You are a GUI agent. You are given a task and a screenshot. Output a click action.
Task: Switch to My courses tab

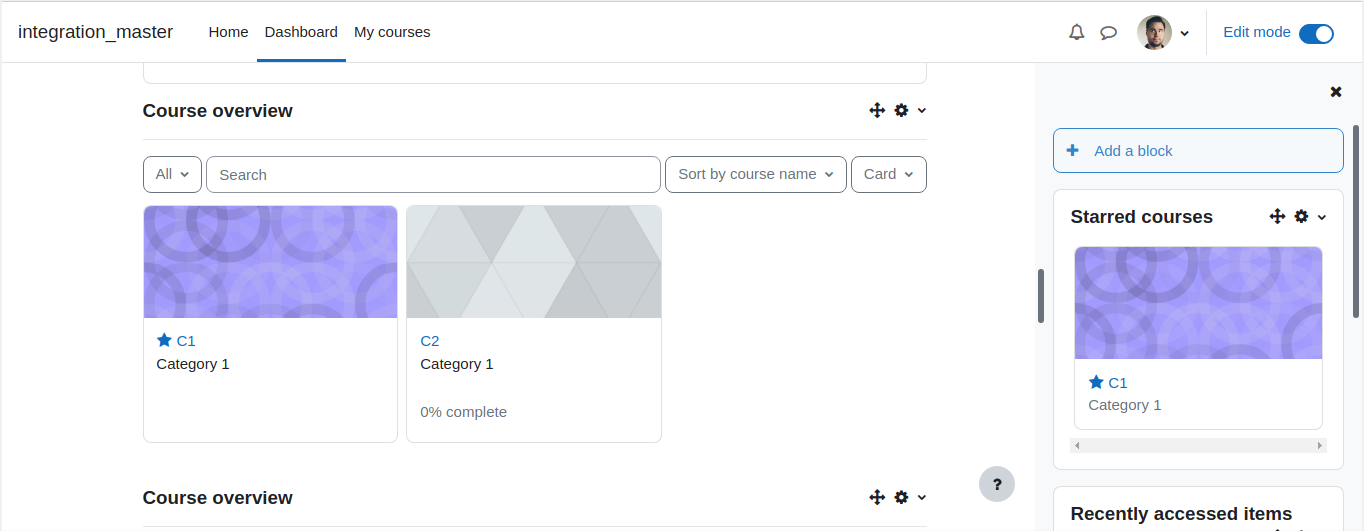pyautogui.click(x=392, y=32)
